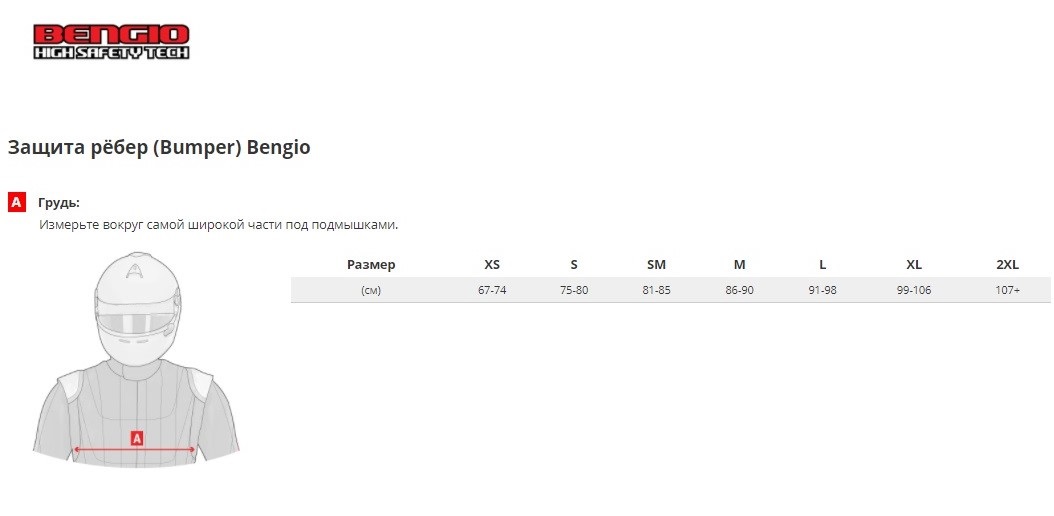Select the XL size column header
The image size is (1054, 516).
pos(914,265)
